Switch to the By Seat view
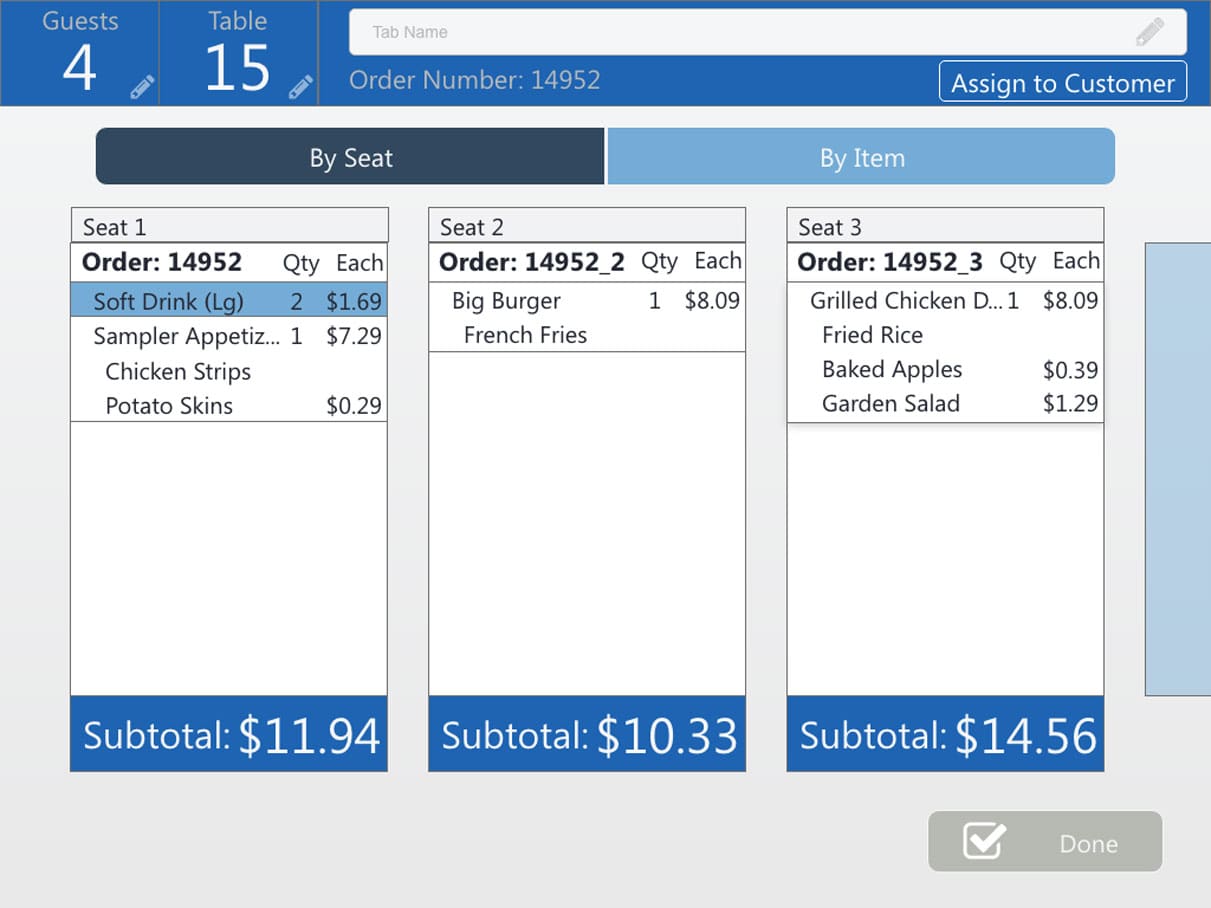 pyautogui.click(x=350, y=157)
